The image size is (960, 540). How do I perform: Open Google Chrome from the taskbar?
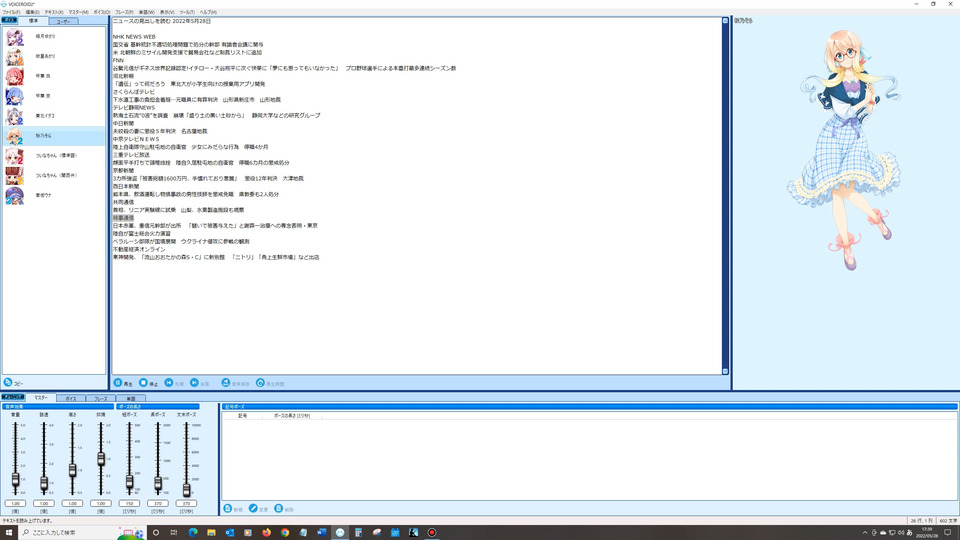coord(285,533)
